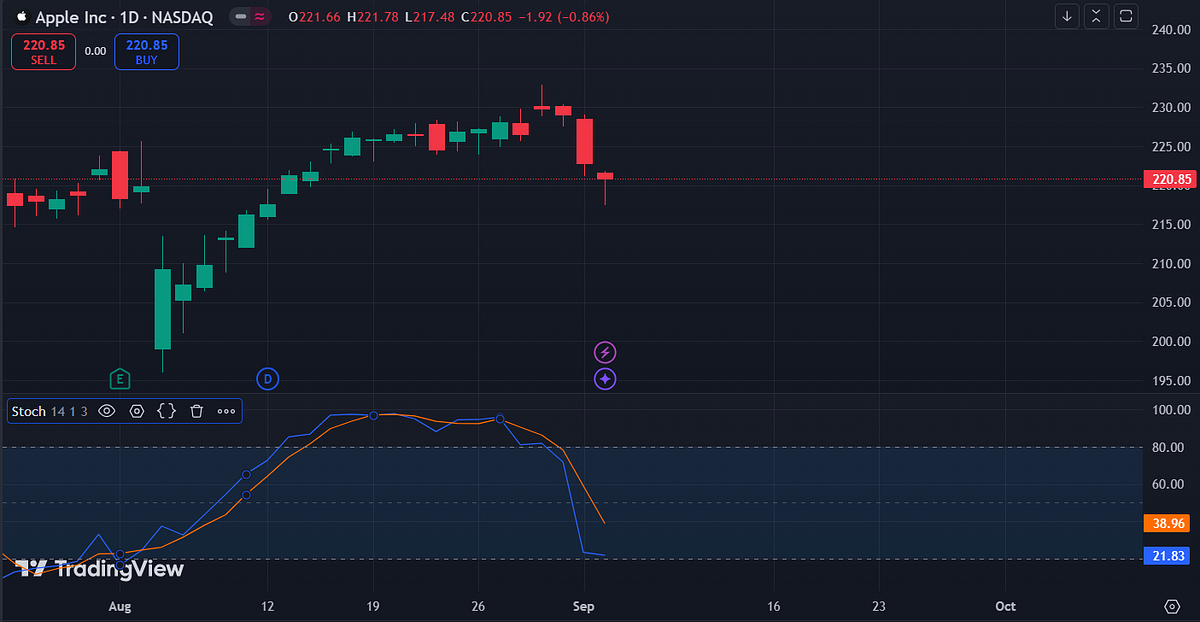Toggle the grey pill switch in the header
This screenshot has height=622, width=1200.
pyautogui.click(x=238, y=16)
